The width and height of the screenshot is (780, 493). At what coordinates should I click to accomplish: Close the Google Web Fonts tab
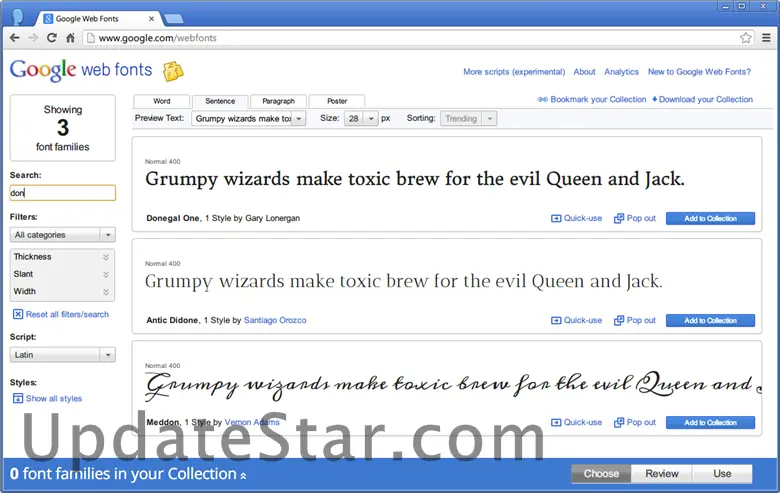click(151, 19)
